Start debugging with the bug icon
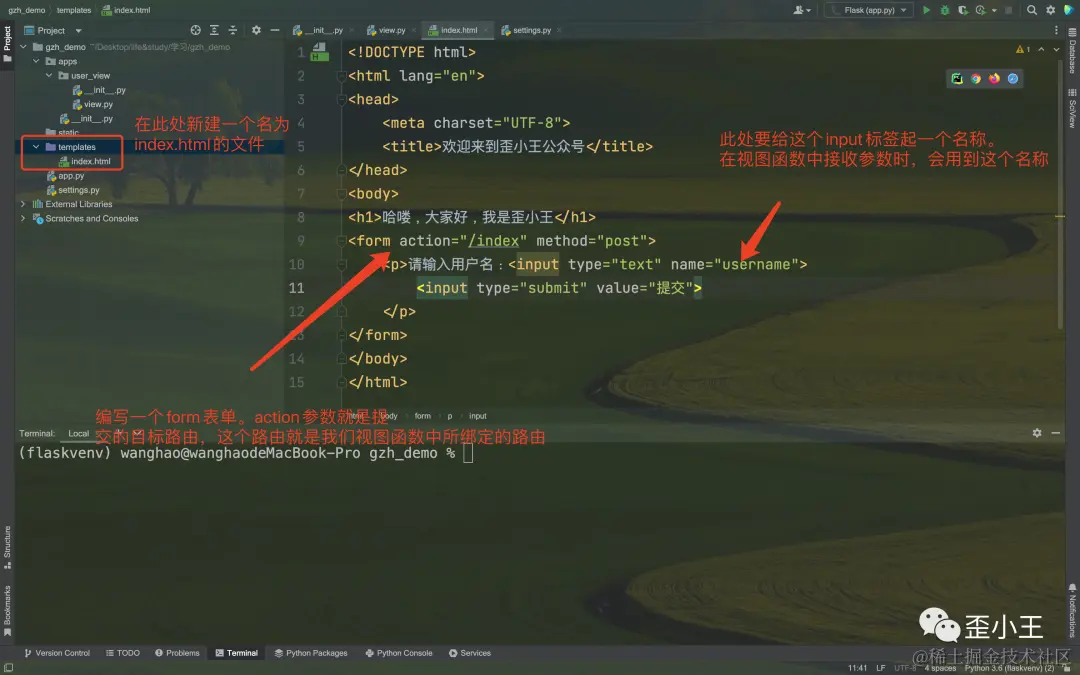The image size is (1080, 675). 945,10
